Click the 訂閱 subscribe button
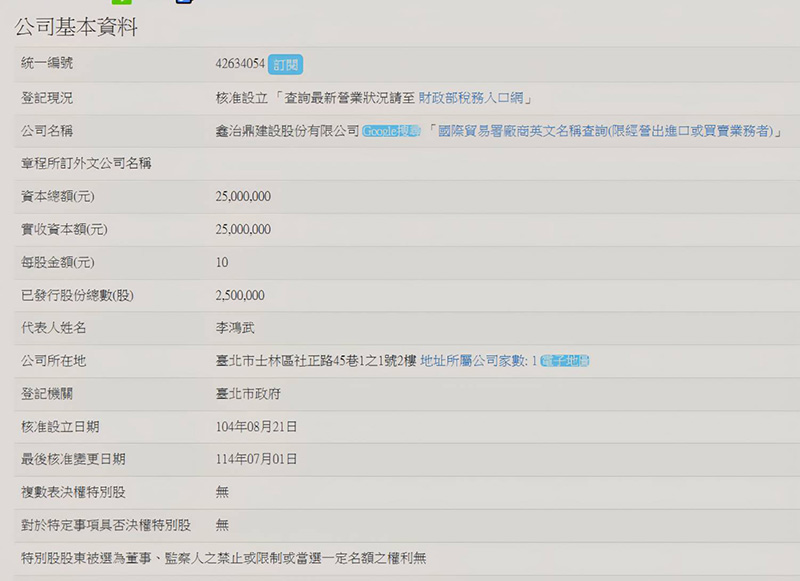The height and width of the screenshot is (581, 800). point(285,64)
